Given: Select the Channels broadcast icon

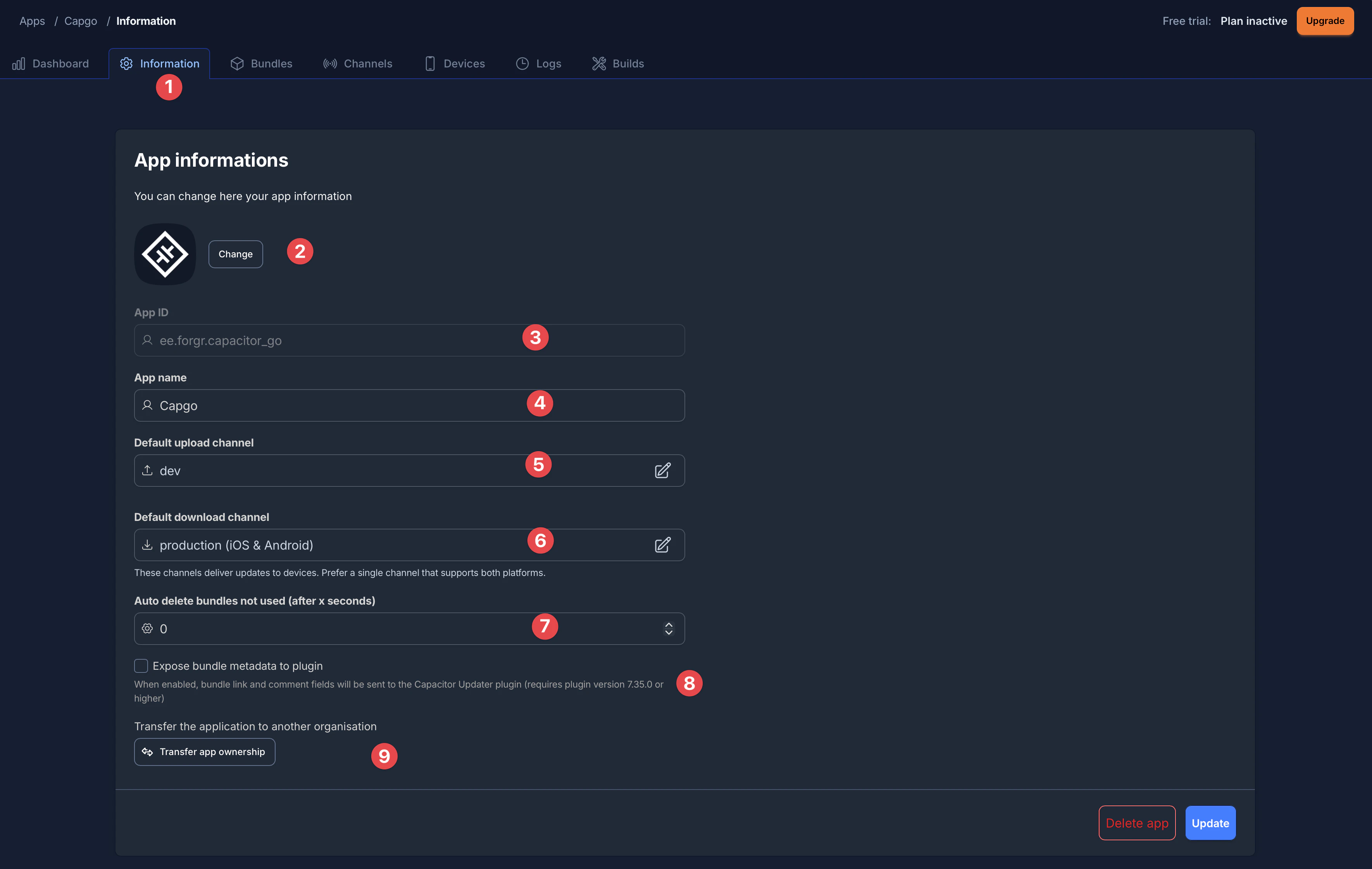Looking at the screenshot, I should (330, 63).
